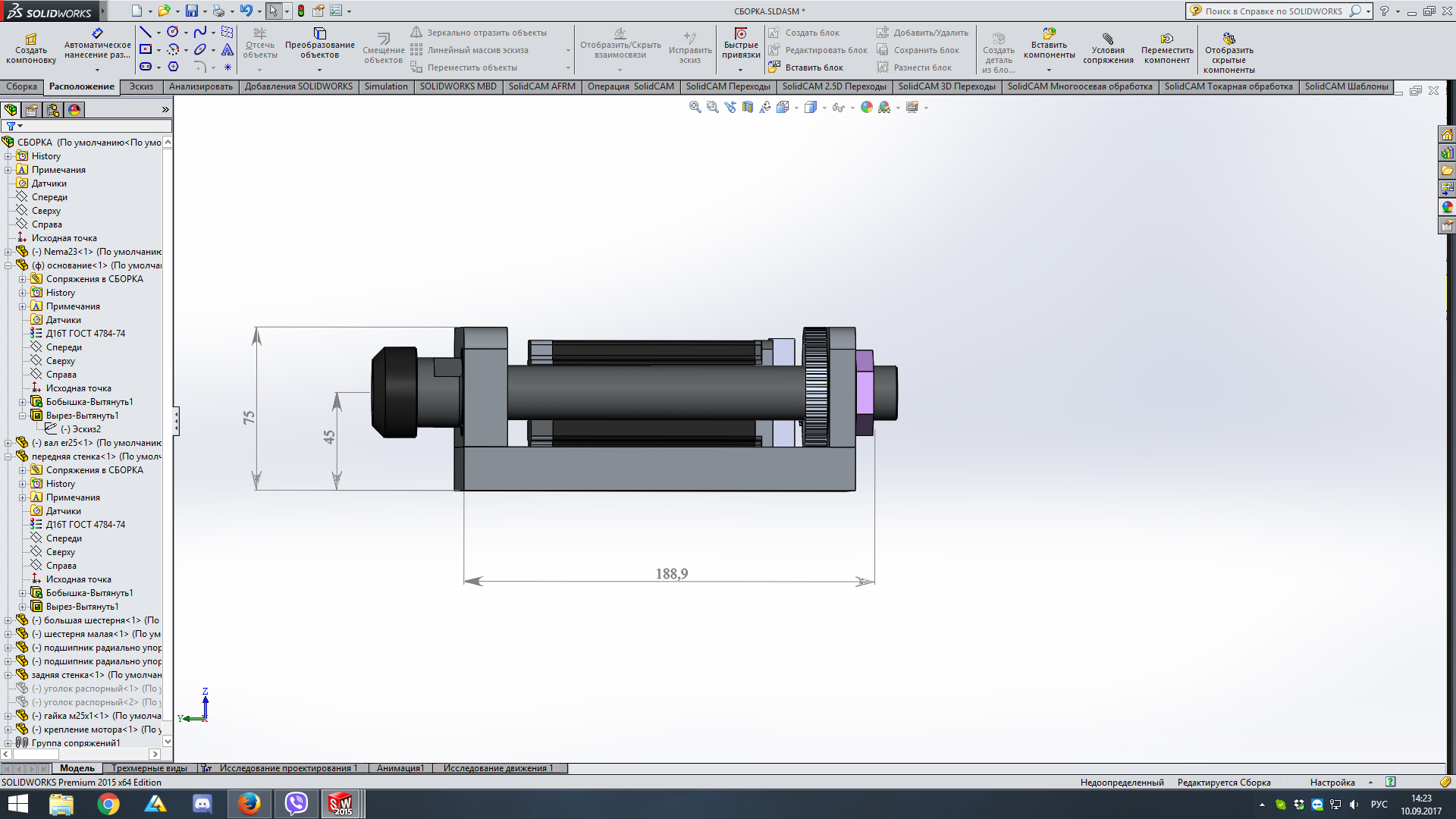Screen dimensions: 1456x819
Task: Open Firefox from the Windows taskbar
Action: 249,804
